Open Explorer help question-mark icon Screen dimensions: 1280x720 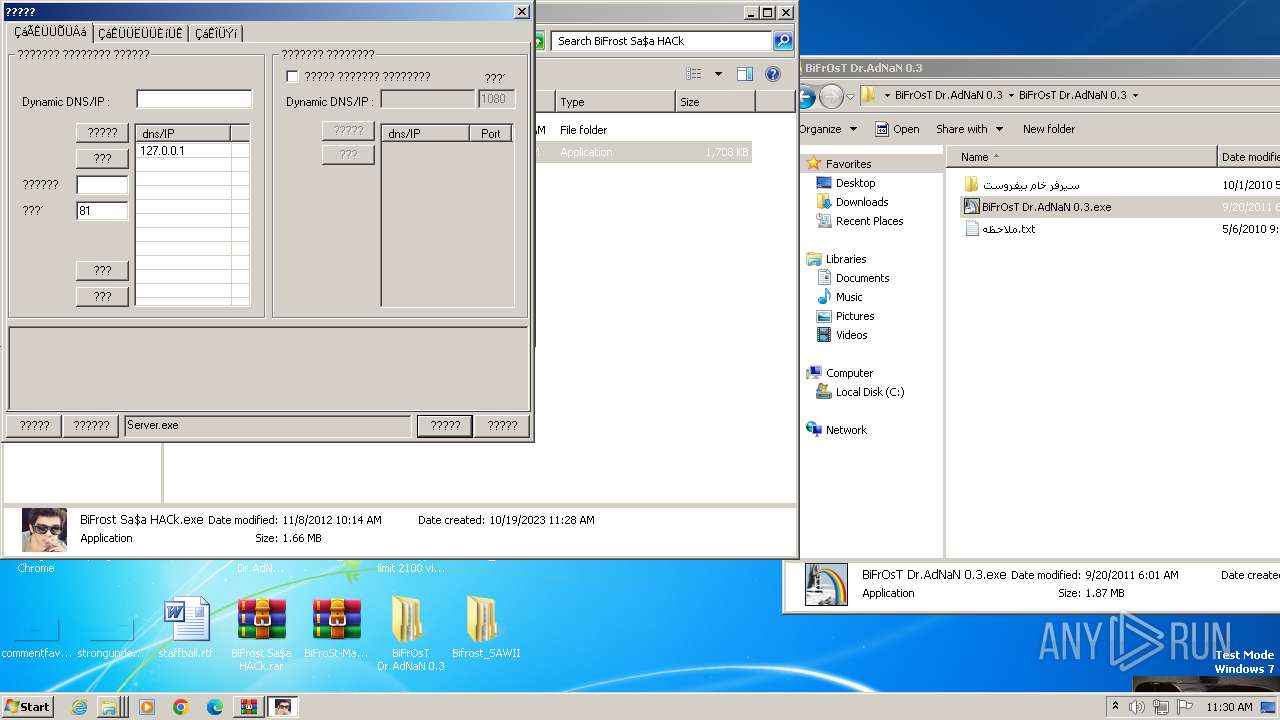772,74
